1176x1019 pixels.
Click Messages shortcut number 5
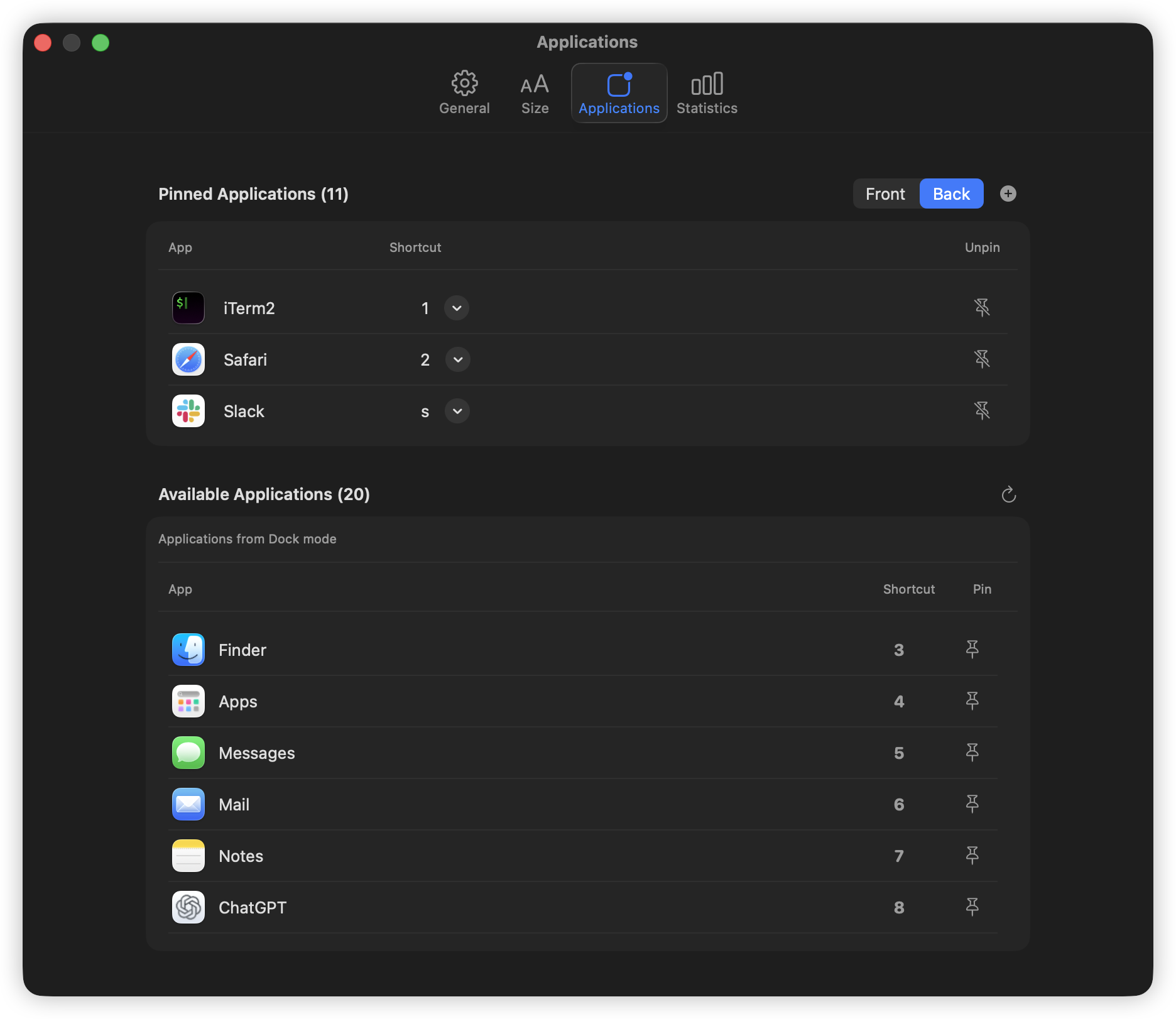899,753
